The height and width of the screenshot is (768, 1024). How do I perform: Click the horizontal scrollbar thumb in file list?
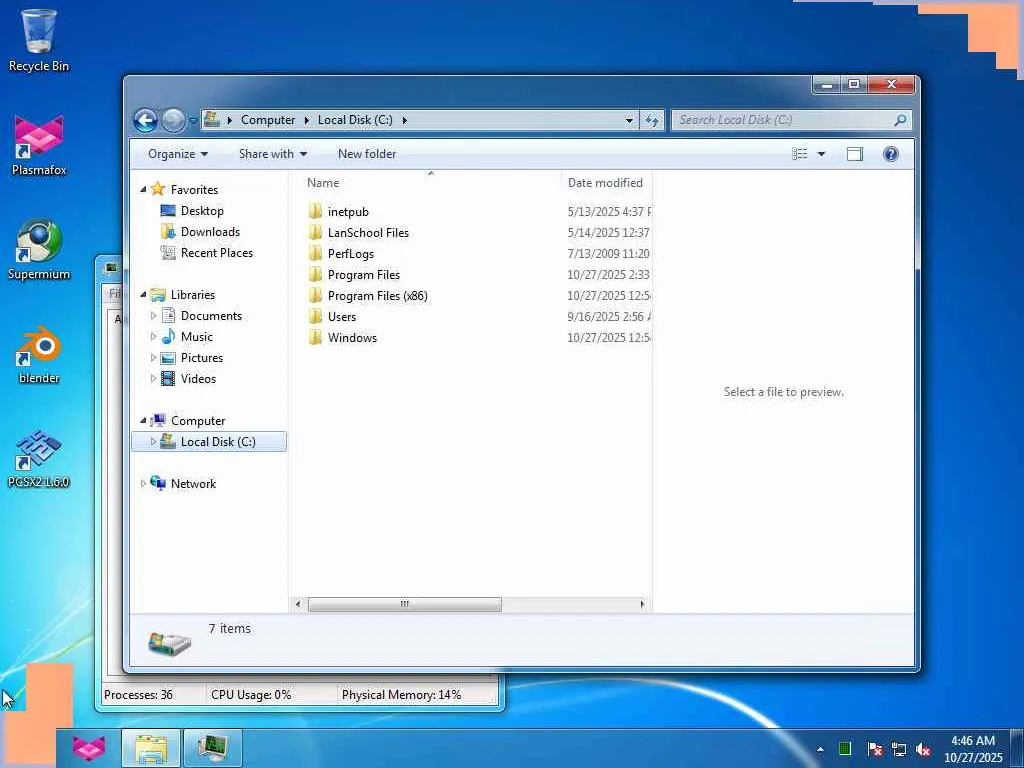click(405, 604)
